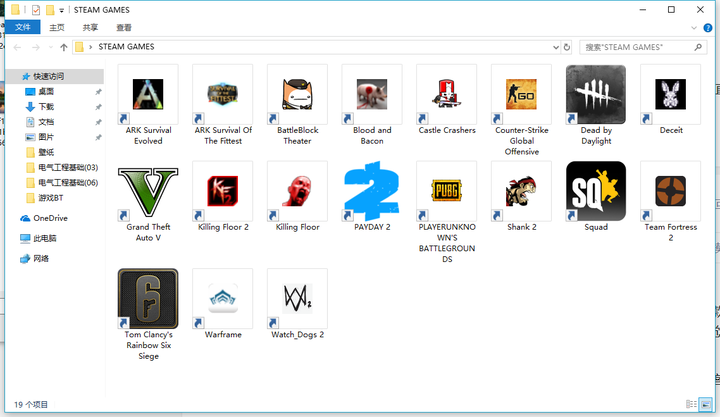The width and height of the screenshot is (720, 417).
Task: Click the Warframe shortcut icon
Action: click(223, 299)
